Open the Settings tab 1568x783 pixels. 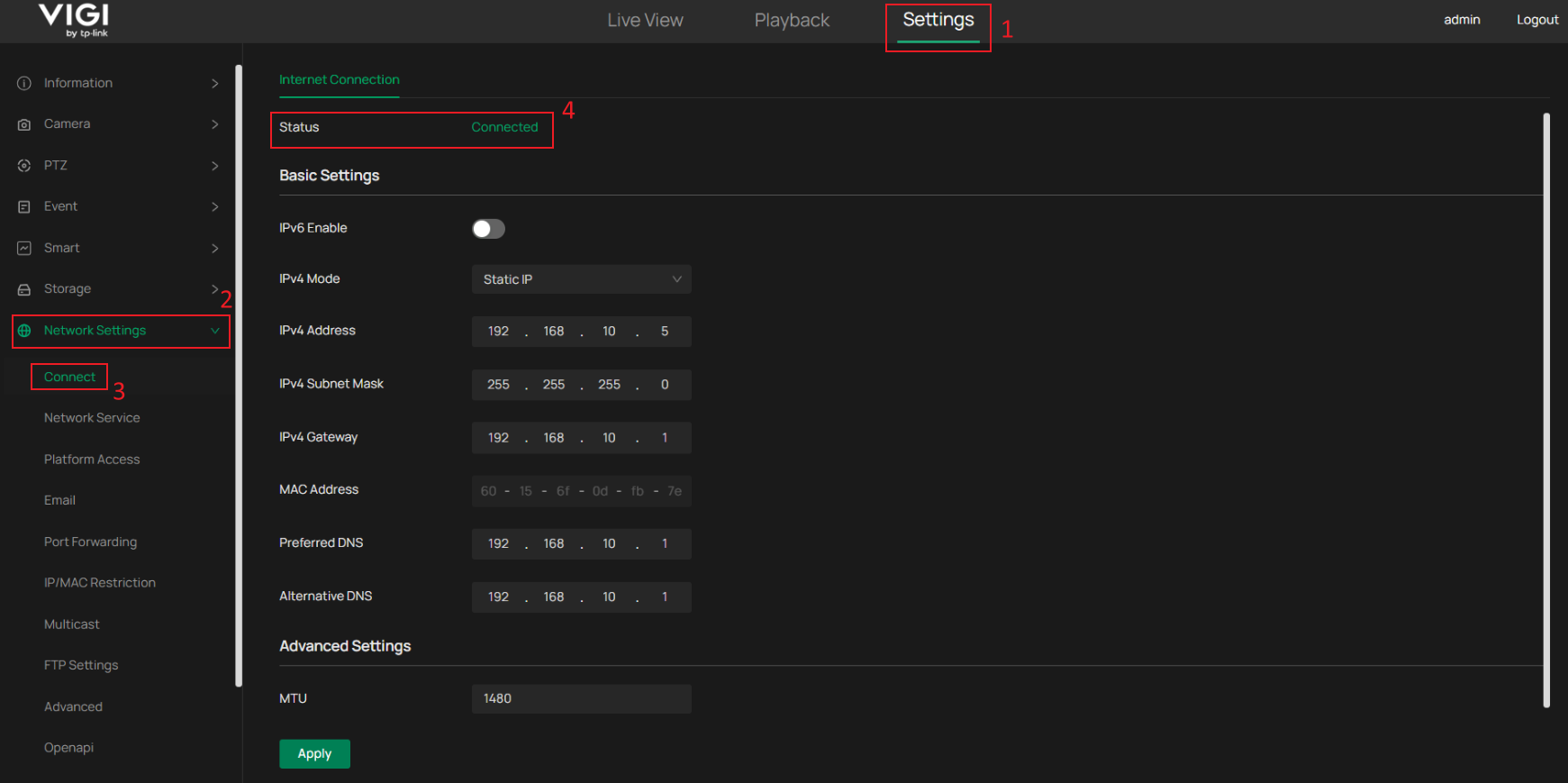[x=938, y=20]
